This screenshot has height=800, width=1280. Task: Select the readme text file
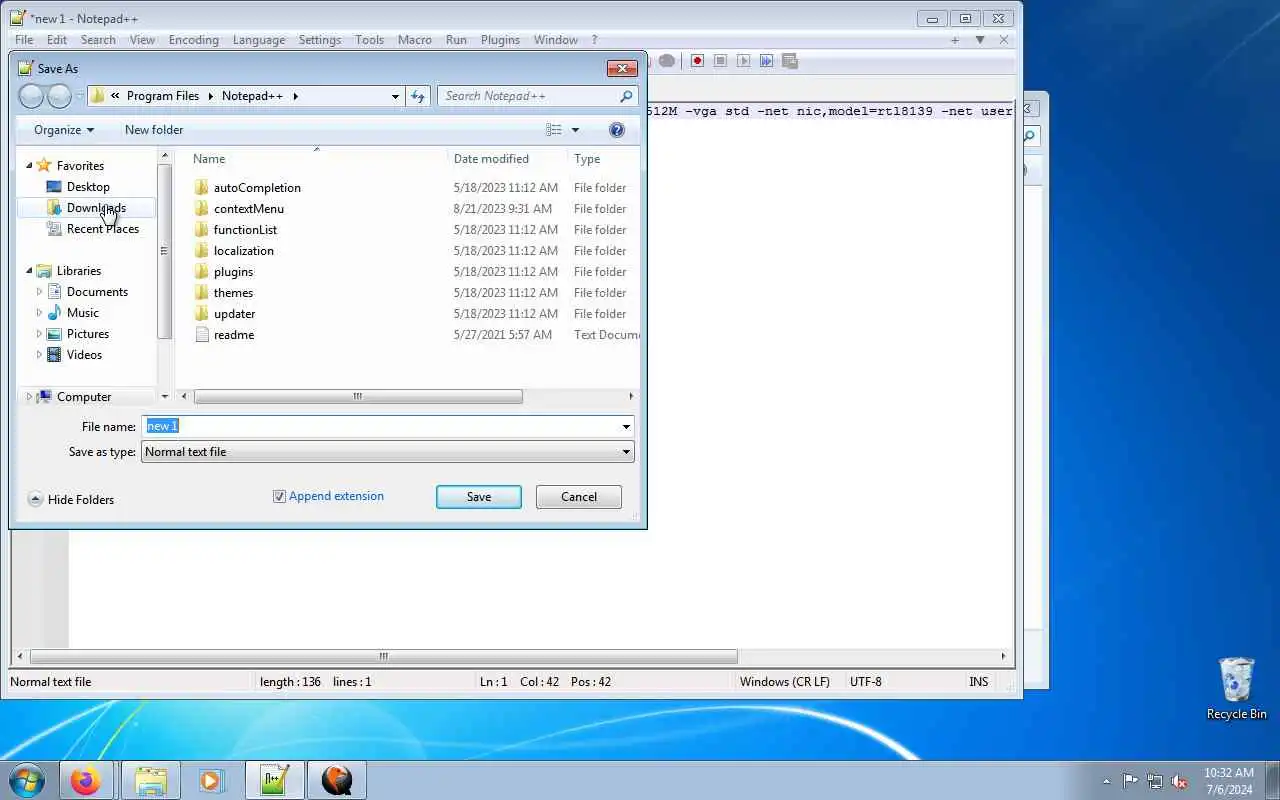click(x=234, y=335)
